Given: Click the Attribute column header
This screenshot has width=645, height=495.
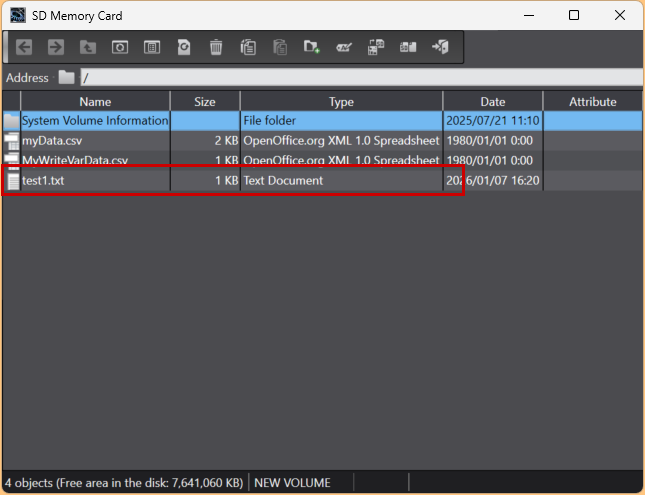Looking at the screenshot, I should (592, 101).
